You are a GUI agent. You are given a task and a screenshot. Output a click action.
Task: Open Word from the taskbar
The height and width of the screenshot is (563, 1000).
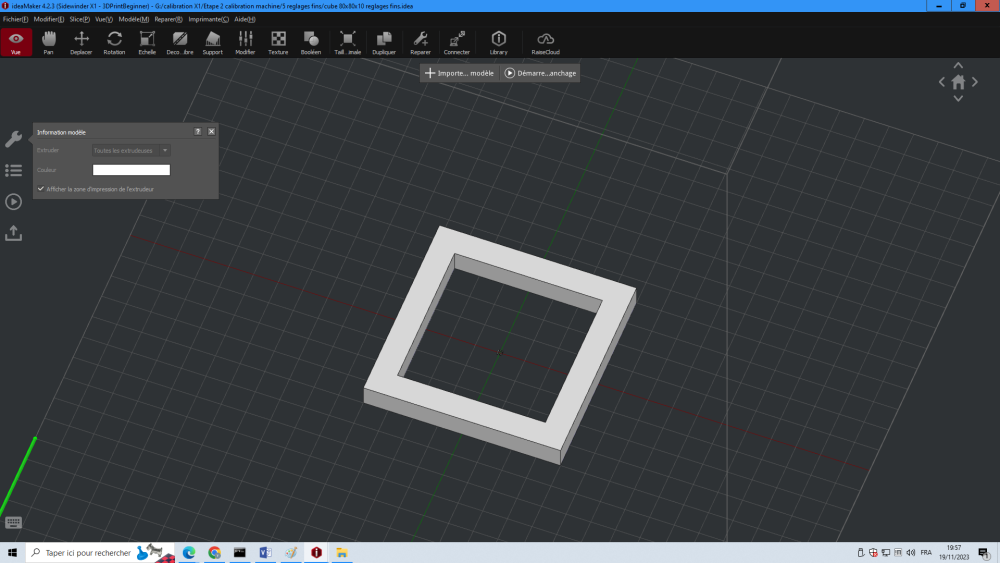(265, 553)
